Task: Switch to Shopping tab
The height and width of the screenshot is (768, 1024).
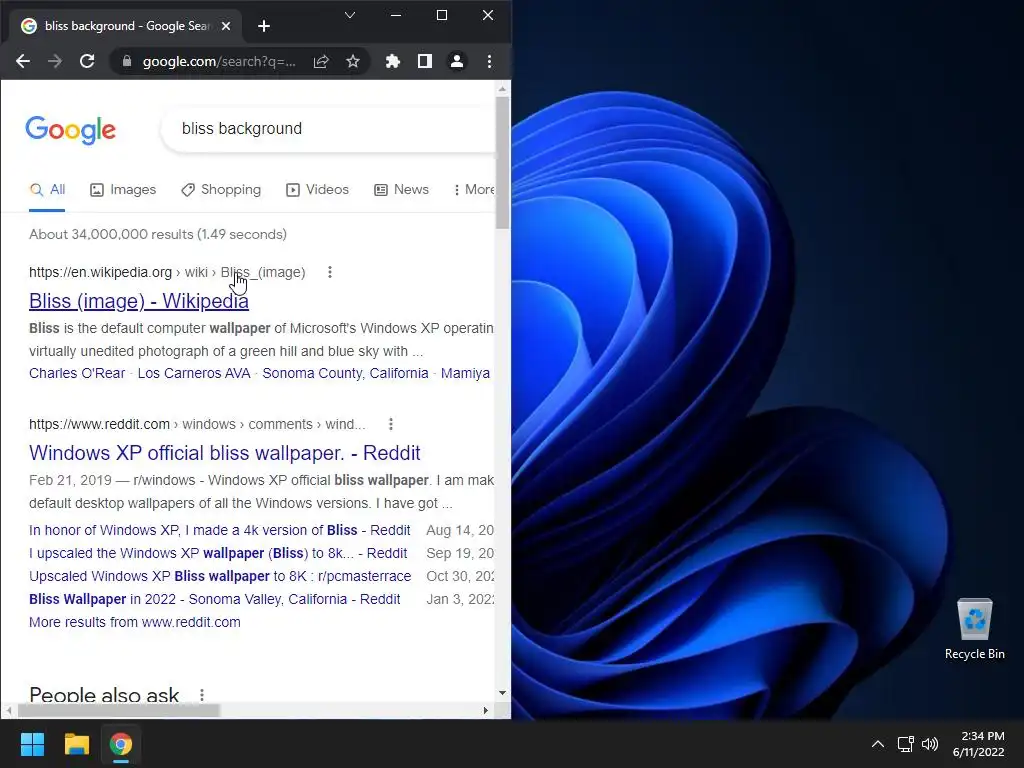Action: pyautogui.click(x=221, y=189)
